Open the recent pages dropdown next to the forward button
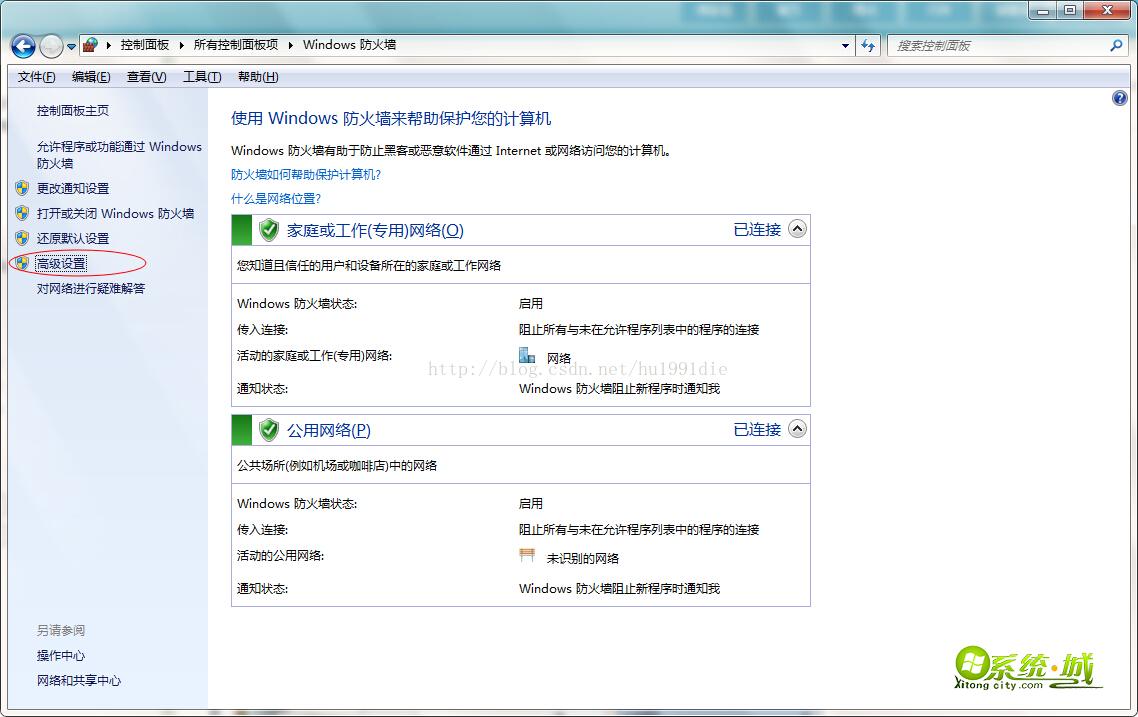 [72, 47]
